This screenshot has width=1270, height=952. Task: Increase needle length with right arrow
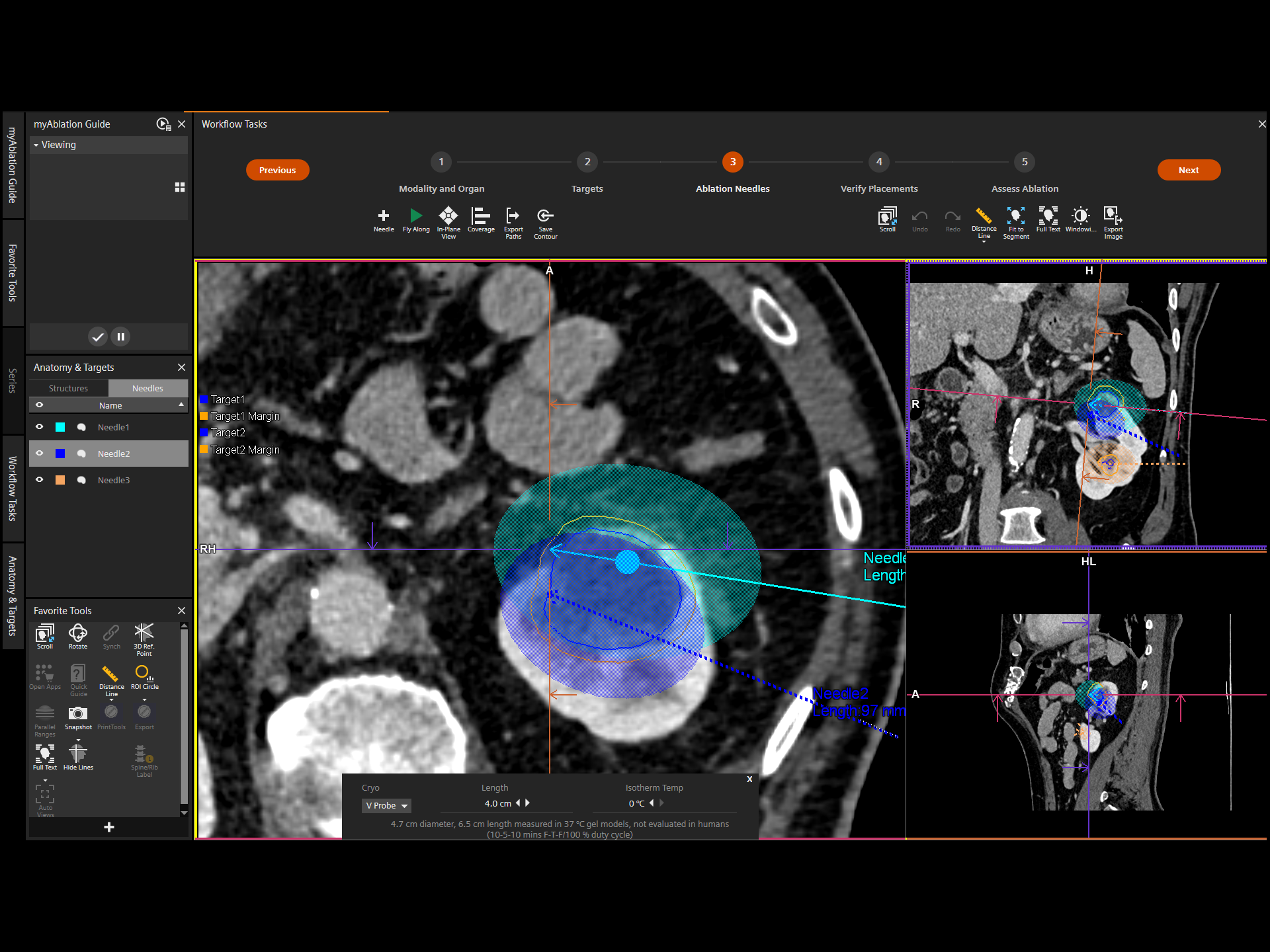click(527, 803)
